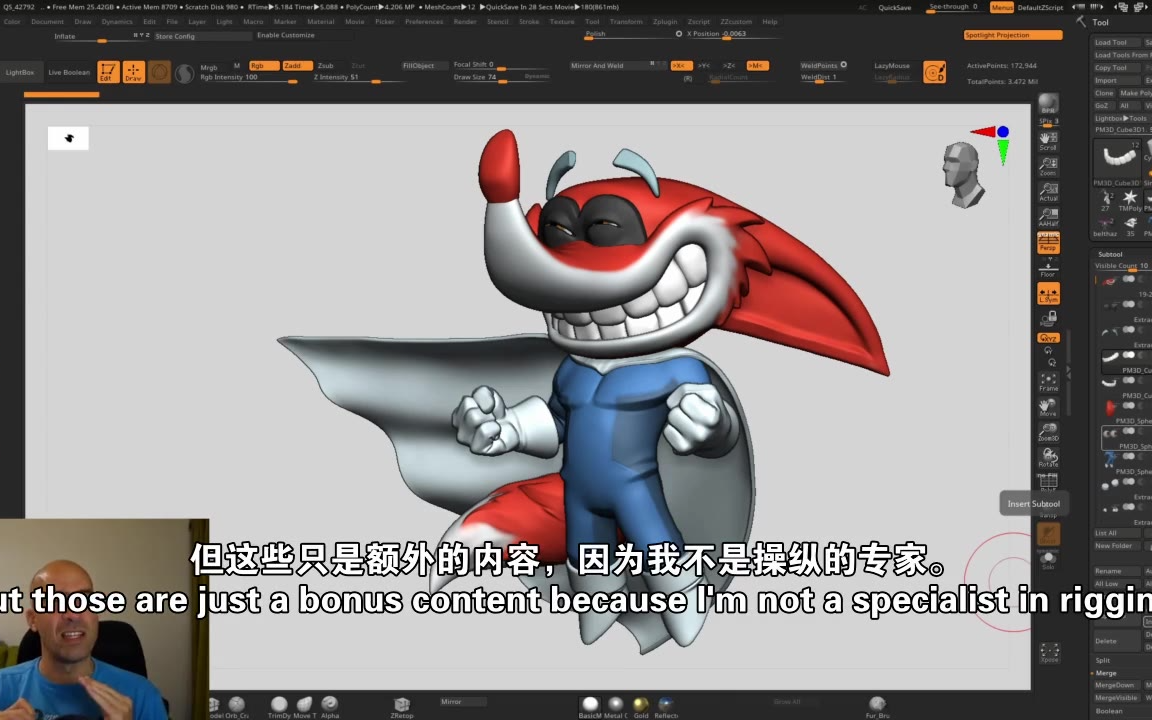
Task: Select the Reflect material icon
Action: (666, 706)
